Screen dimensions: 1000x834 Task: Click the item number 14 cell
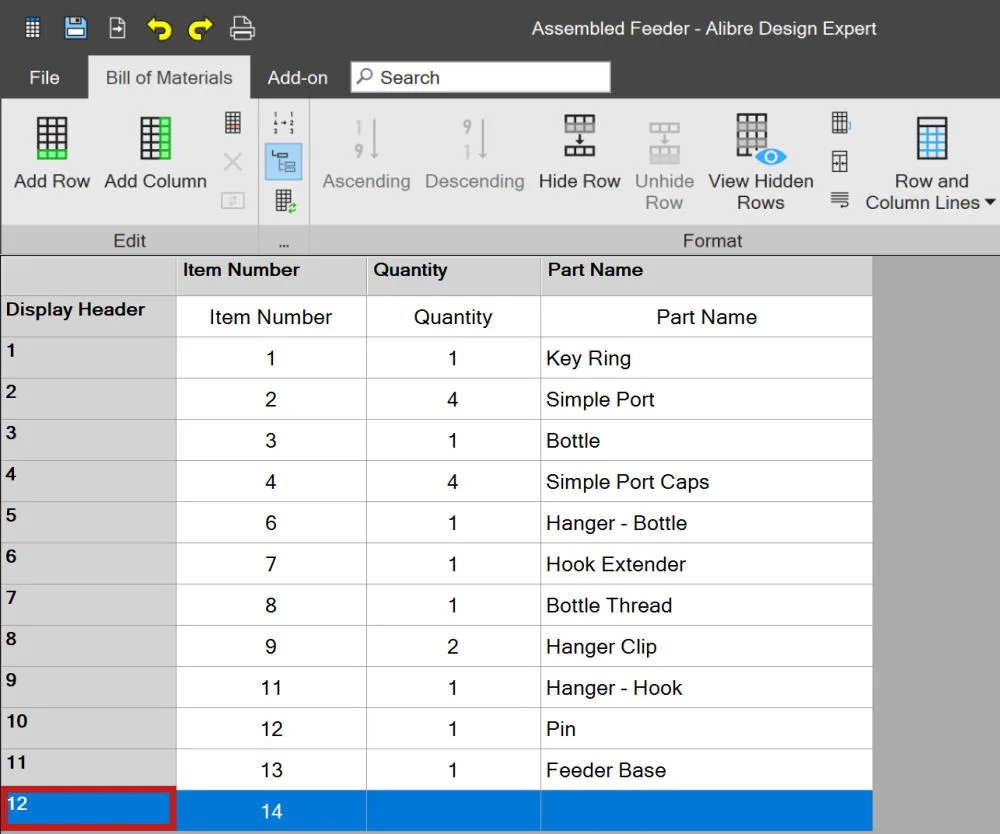click(272, 811)
